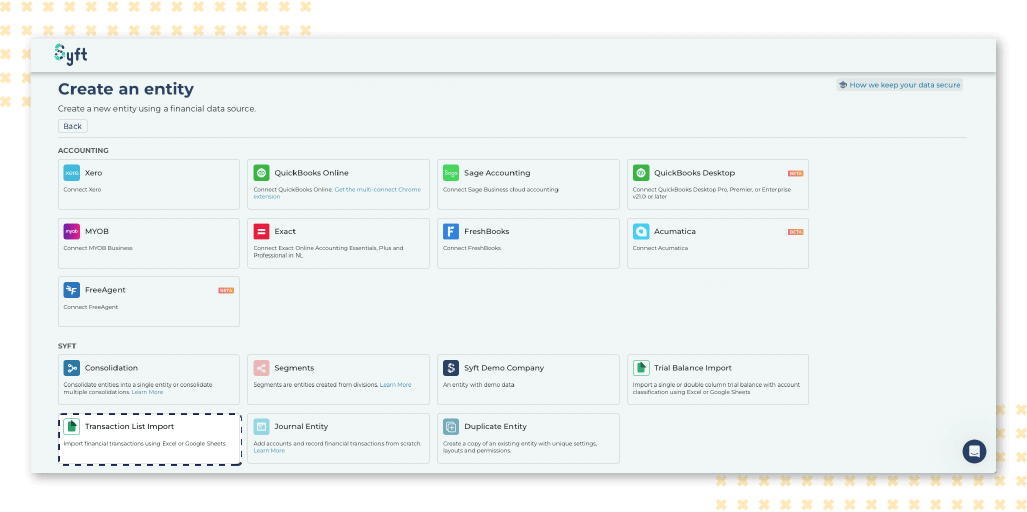Image resolution: width=1027 pixels, height=512 pixels.
Task: Click the Sage Accounting logo icon
Action: pos(451,173)
